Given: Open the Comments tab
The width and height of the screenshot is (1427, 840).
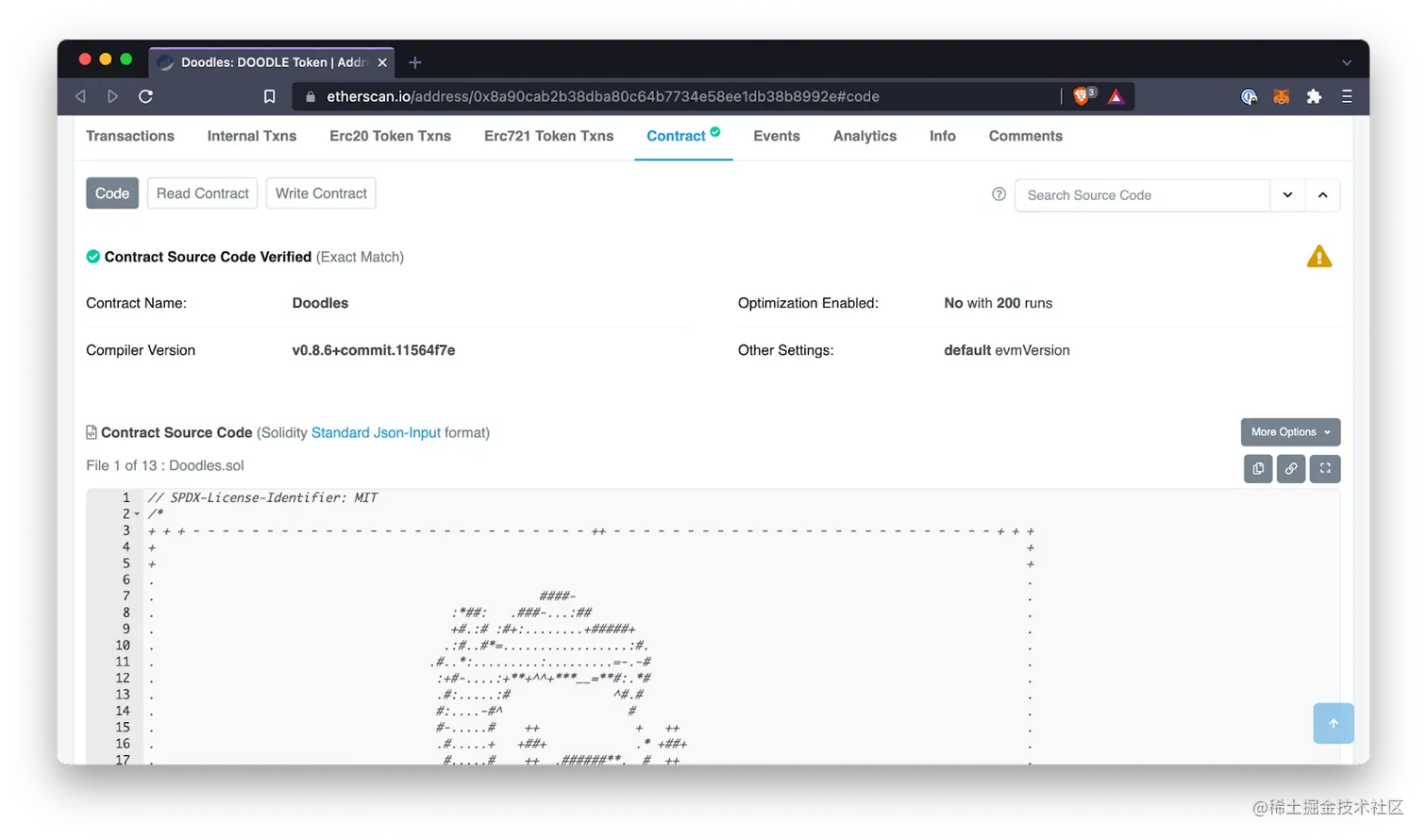Looking at the screenshot, I should tap(1026, 136).
